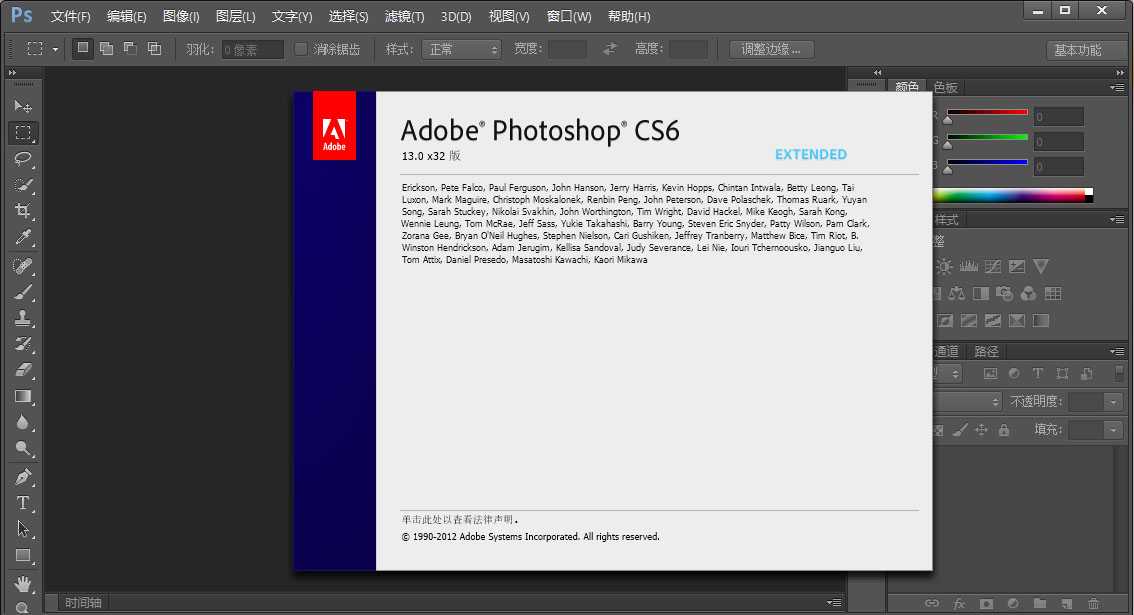Click the New Group folder icon
The width and height of the screenshot is (1134, 615).
[x=1040, y=603]
